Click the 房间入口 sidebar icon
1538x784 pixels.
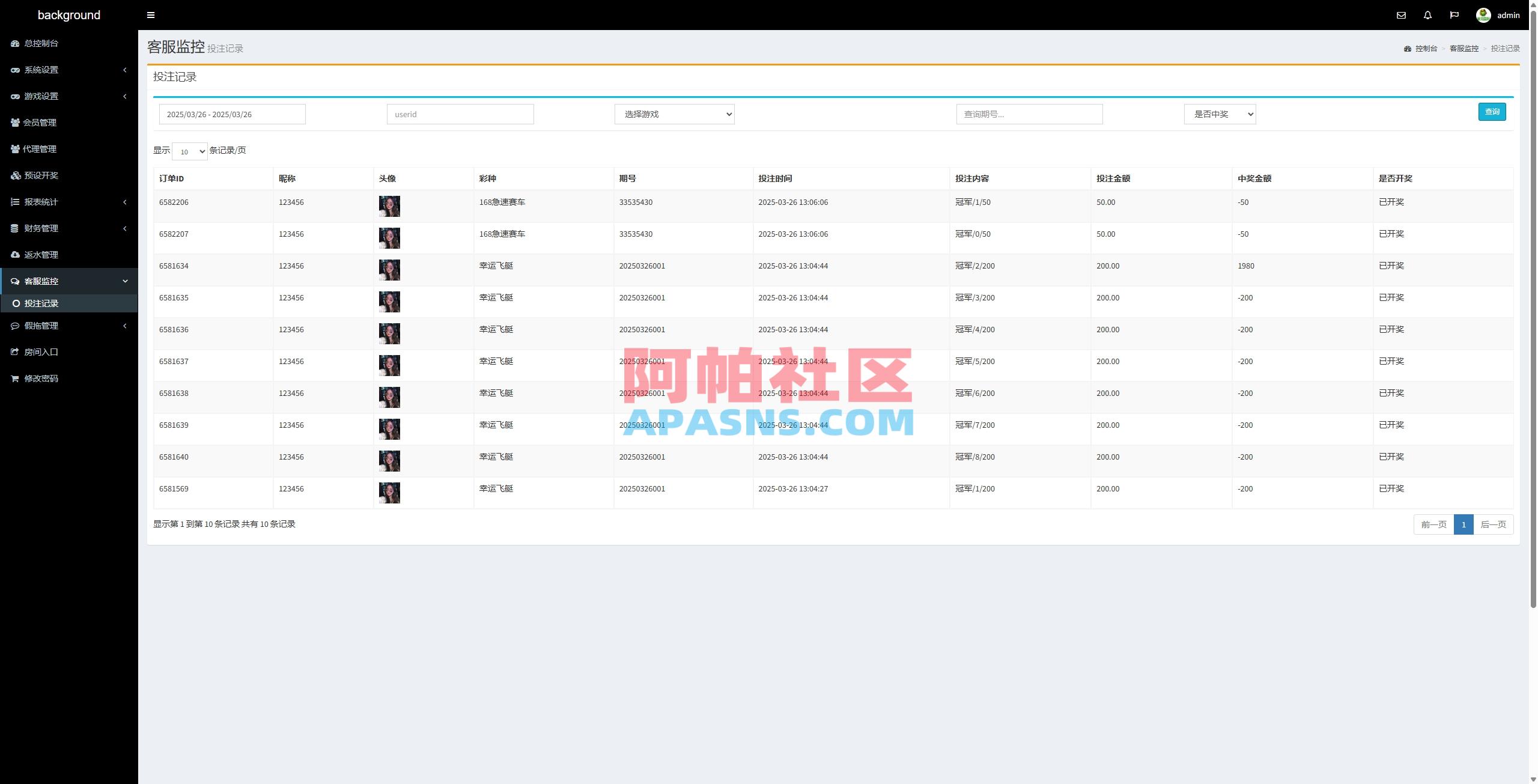point(15,352)
